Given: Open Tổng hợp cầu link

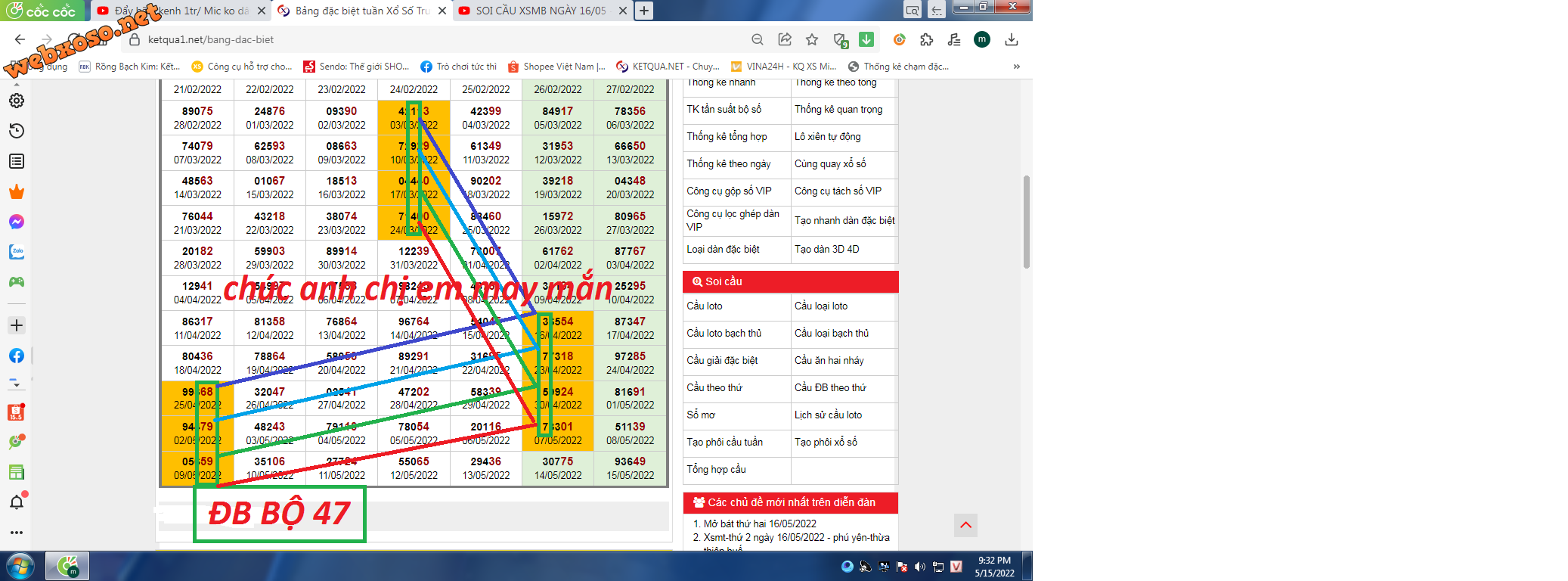Looking at the screenshot, I should coord(716,469).
